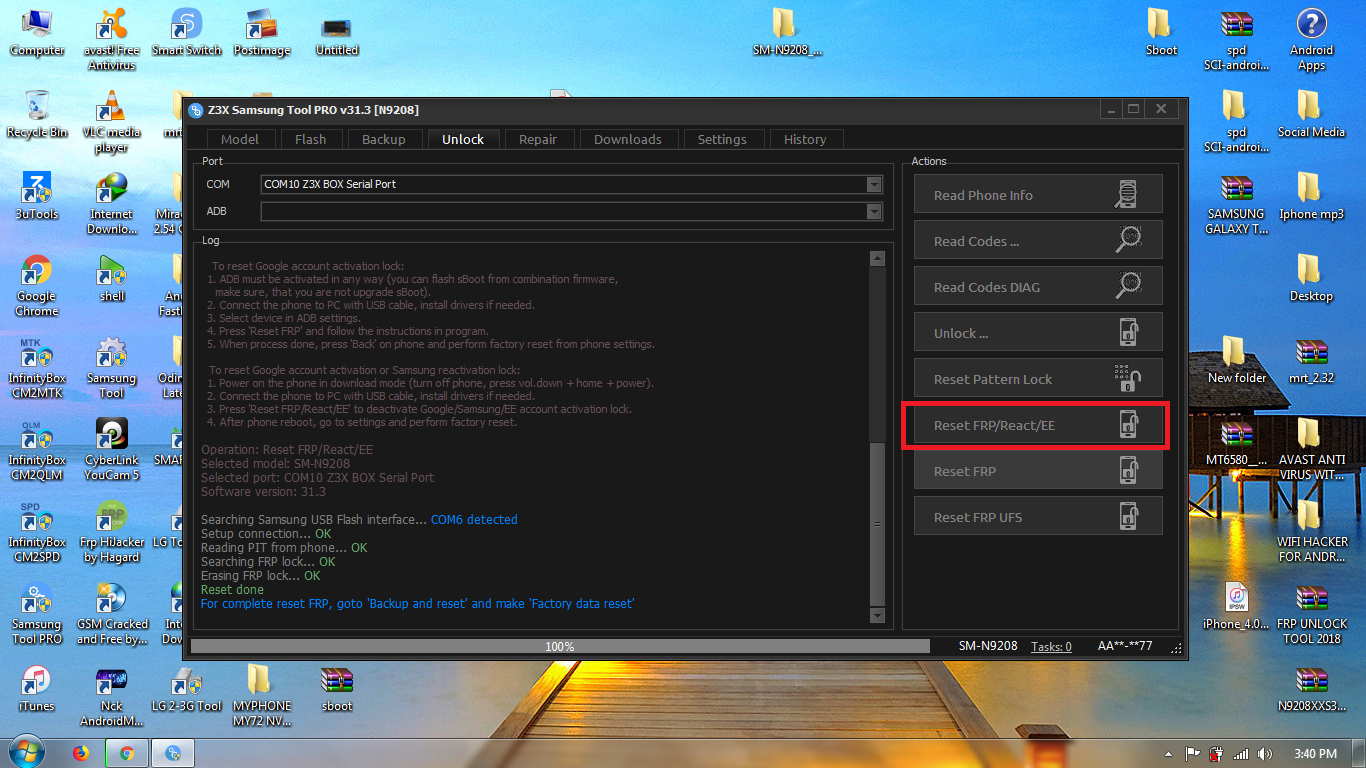
Task: Select the InfinityBox CM2QLM desktop shortcut
Action: tap(37, 450)
